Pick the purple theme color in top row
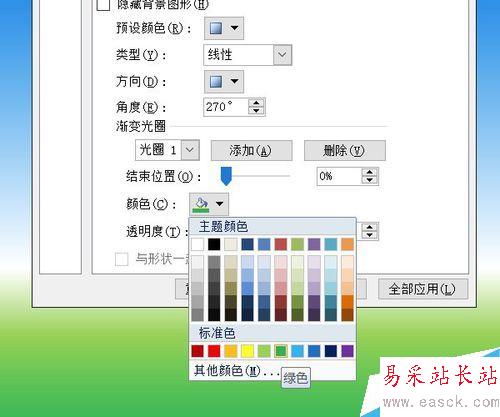 [314, 244]
